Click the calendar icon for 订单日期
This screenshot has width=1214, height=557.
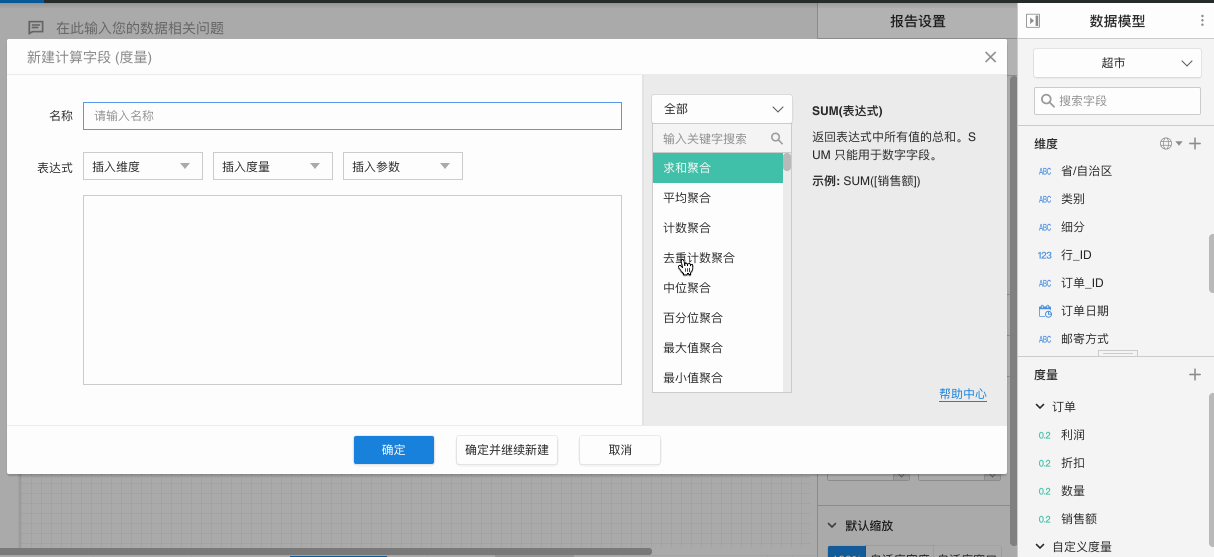[1045, 311]
